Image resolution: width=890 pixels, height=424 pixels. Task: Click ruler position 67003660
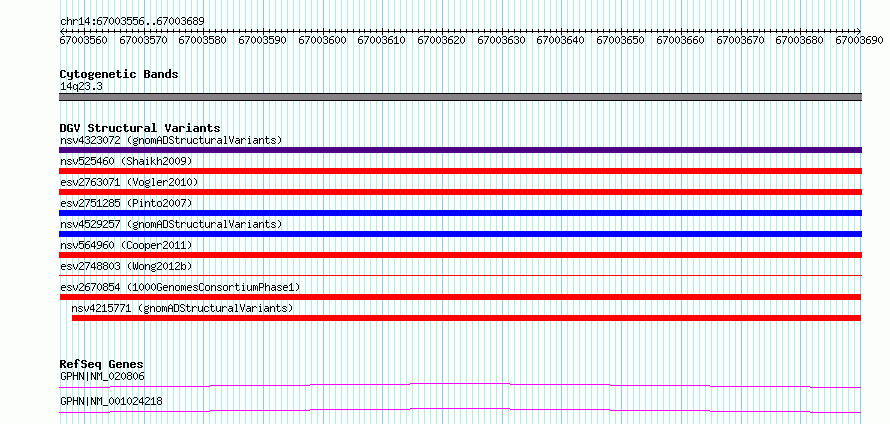tap(680, 40)
